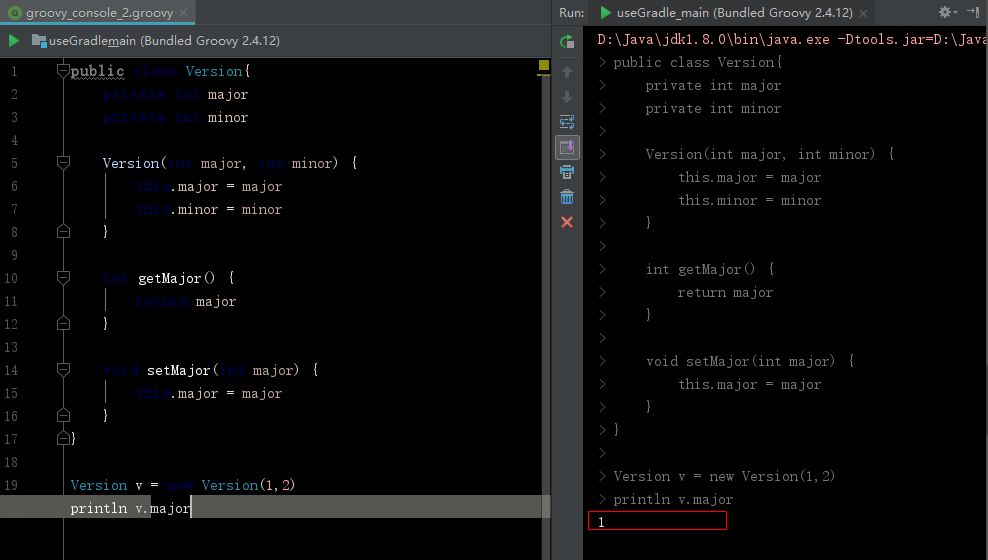
Task: Go up the stack trace
Action: click(566, 72)
